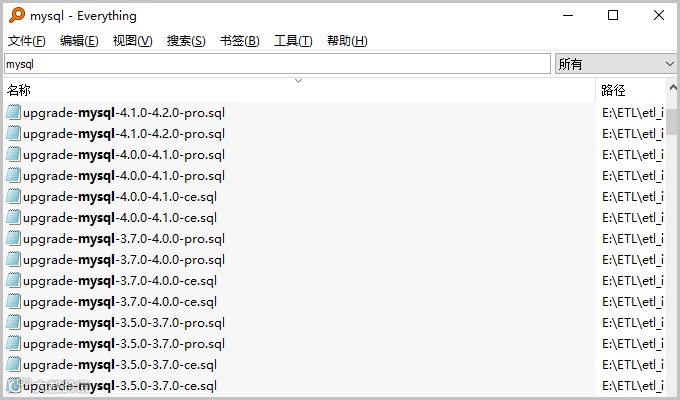Screen dimensions: 680x400
Task: Expand the 所有 filter dropdown
Action: click(615, 64)
